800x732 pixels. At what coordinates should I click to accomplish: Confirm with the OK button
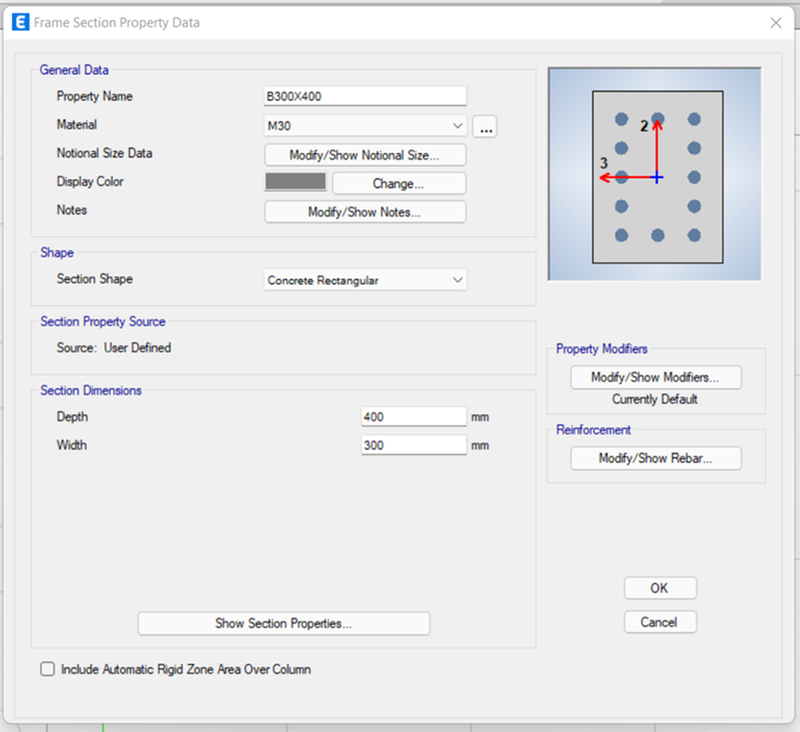(x=660, y=588)
